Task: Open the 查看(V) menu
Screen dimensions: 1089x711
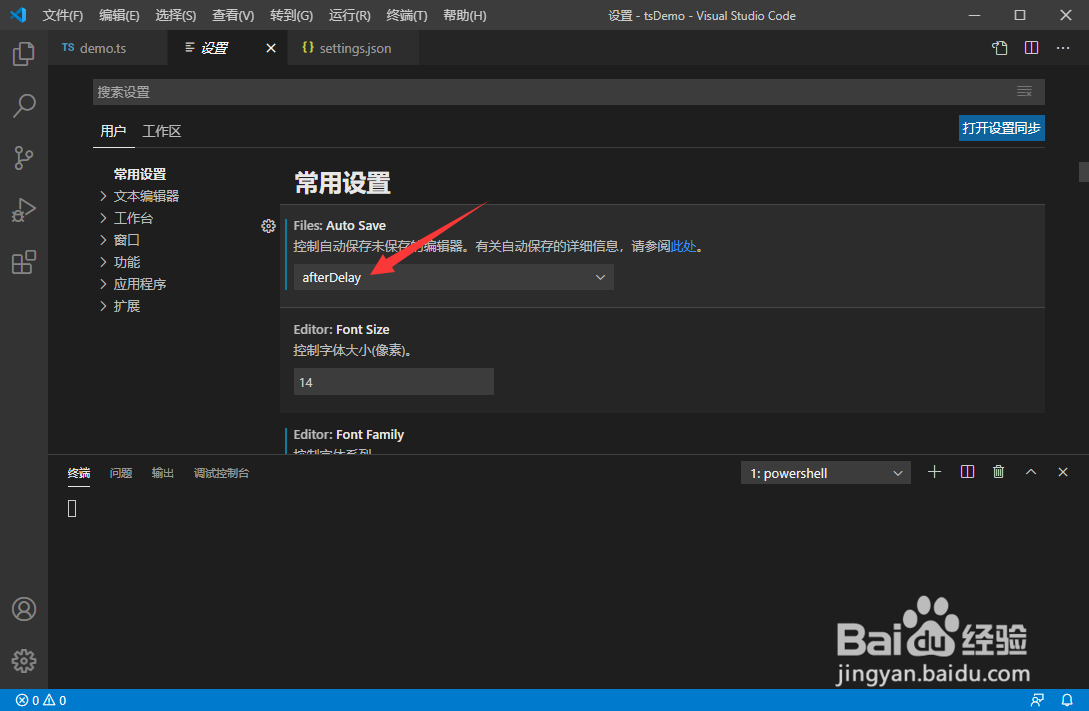Action: click(x=233, y=15)
